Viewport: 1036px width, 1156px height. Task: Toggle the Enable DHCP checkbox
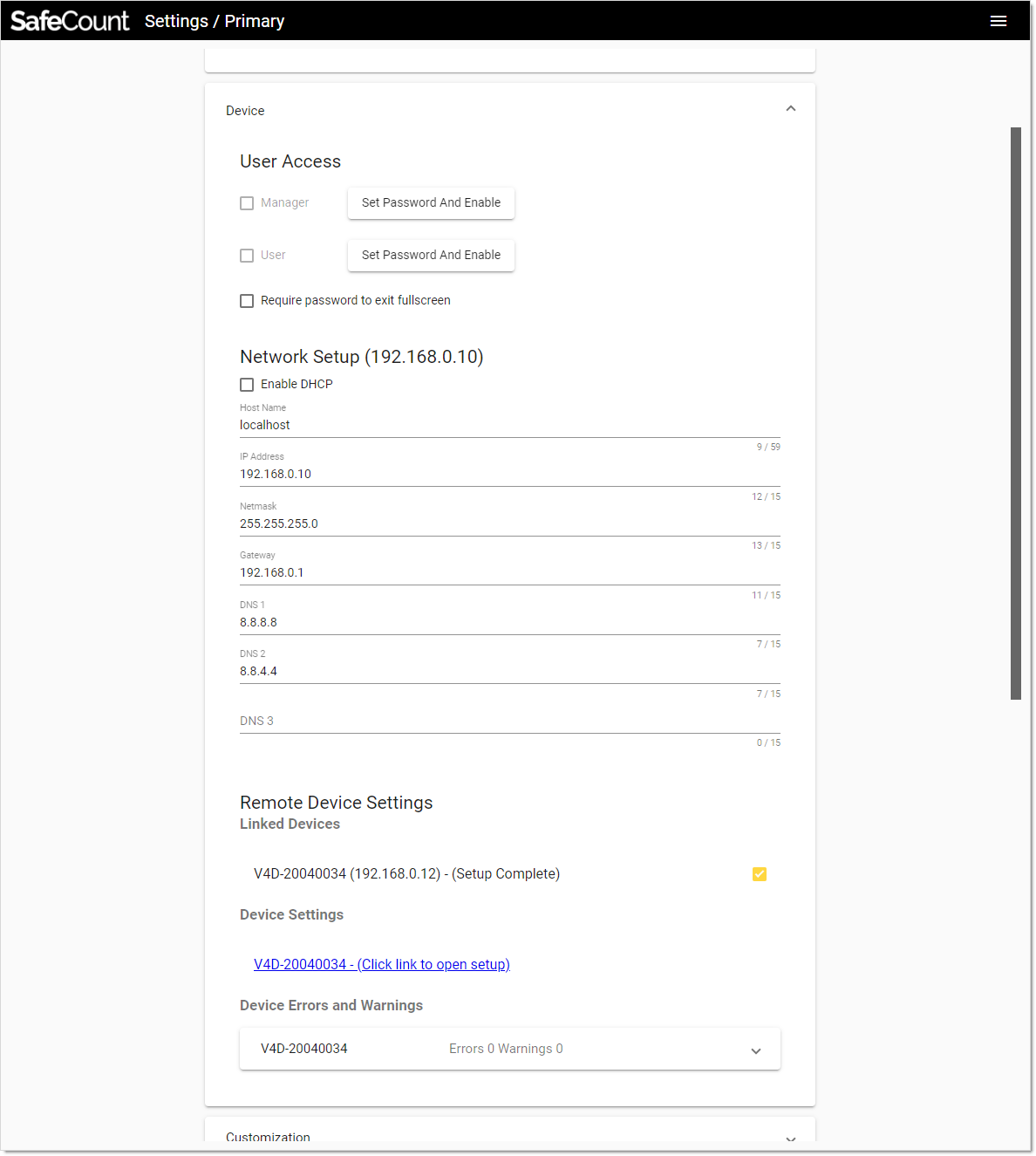[x=247, y=385]
